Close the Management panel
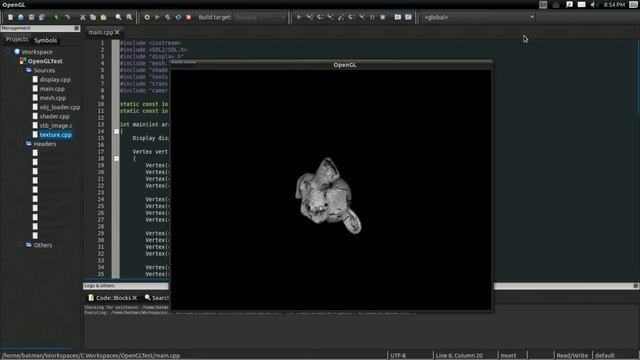 click(x=77, y=28)
